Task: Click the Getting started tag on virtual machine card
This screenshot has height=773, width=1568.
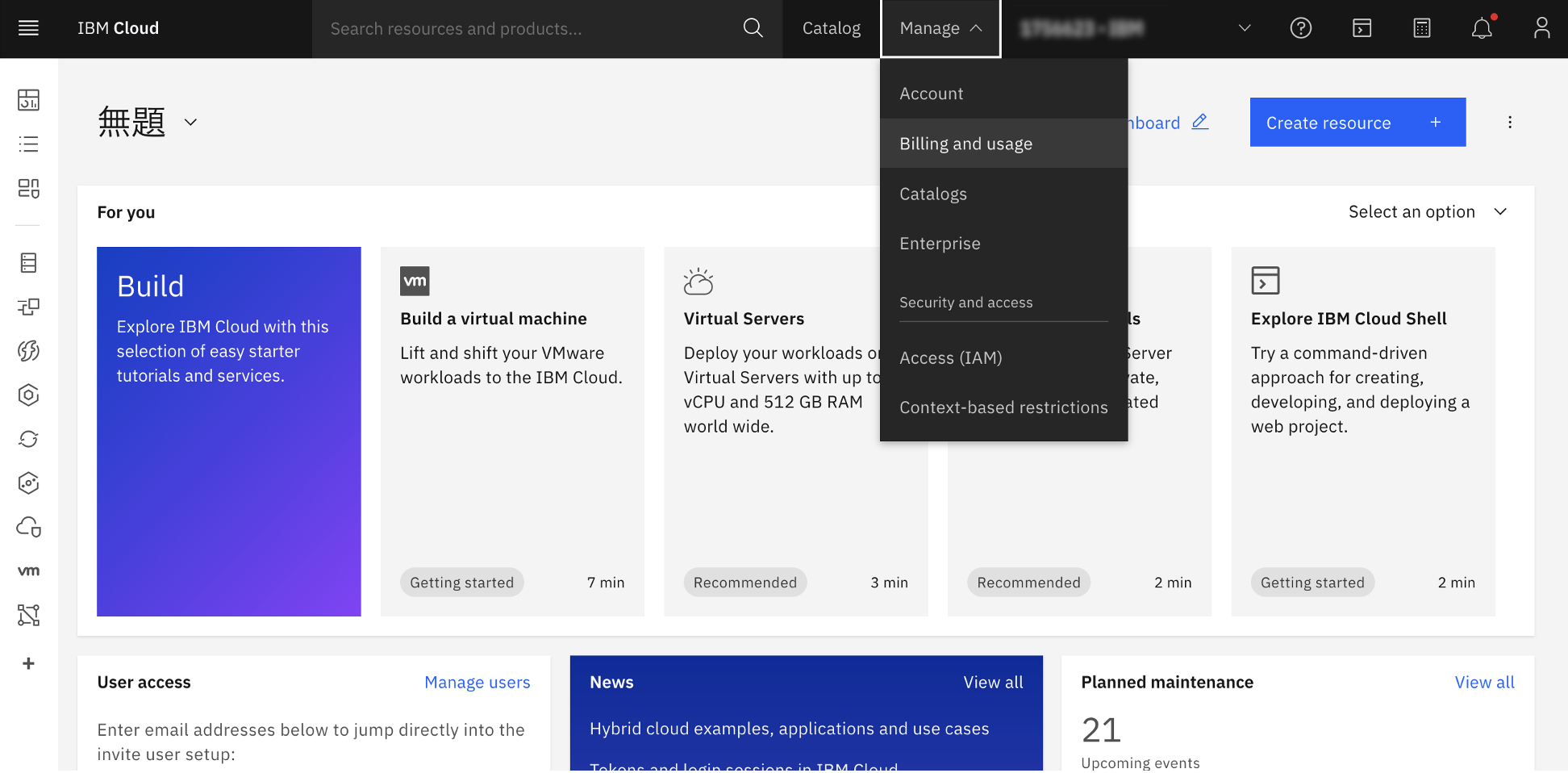Action: click(x=461, y=583)
